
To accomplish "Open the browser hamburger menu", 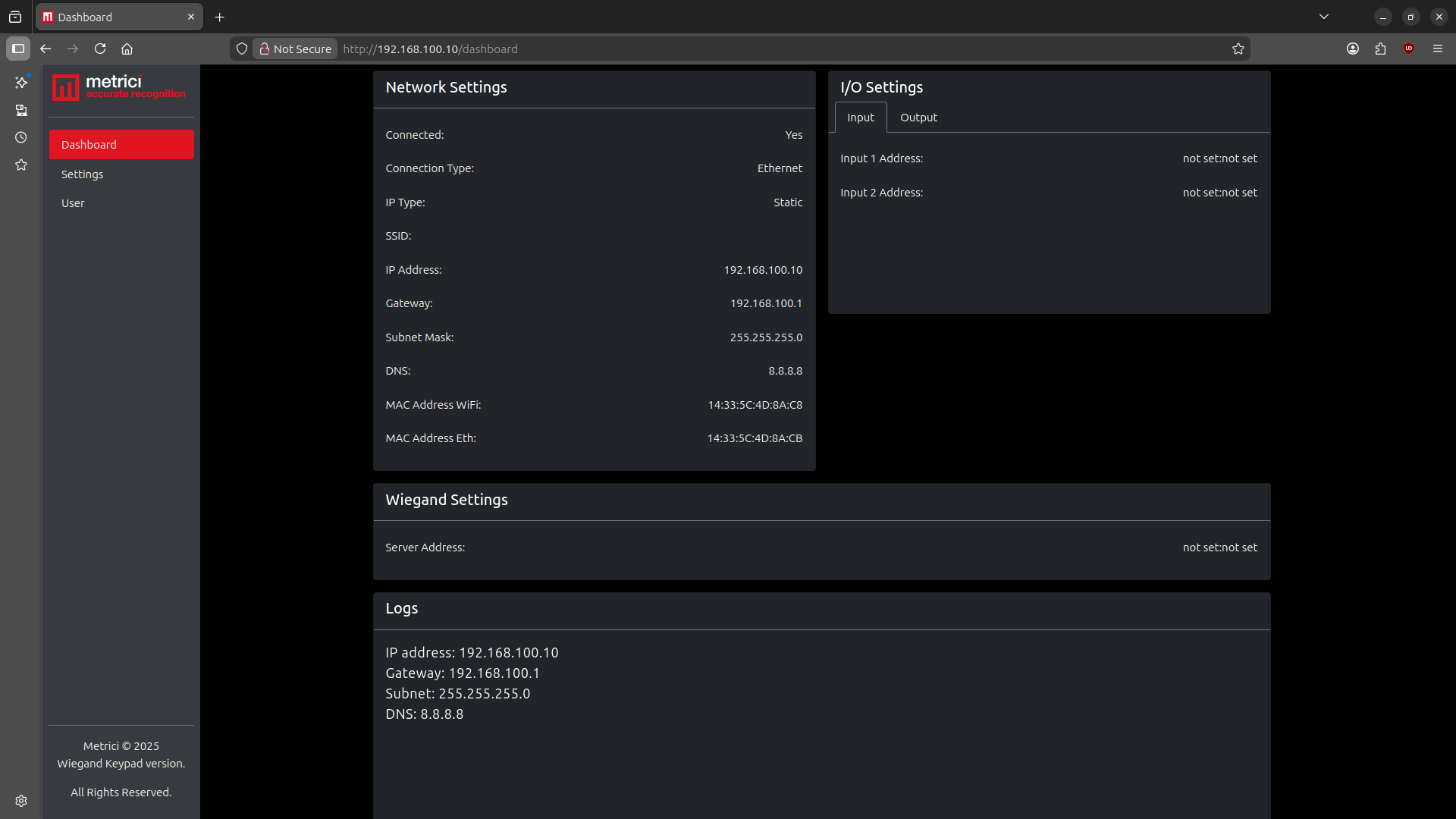I will pyautogui.click(x=1438, y=49).
